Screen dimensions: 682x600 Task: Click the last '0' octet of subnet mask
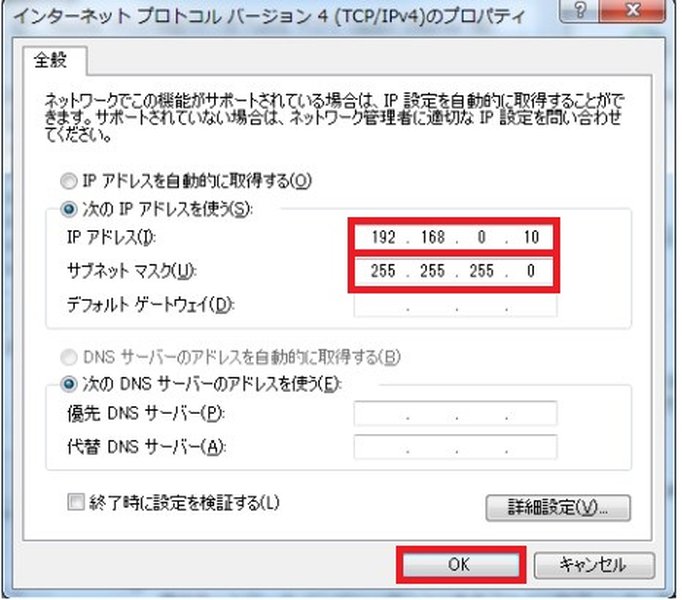(531, 271)
